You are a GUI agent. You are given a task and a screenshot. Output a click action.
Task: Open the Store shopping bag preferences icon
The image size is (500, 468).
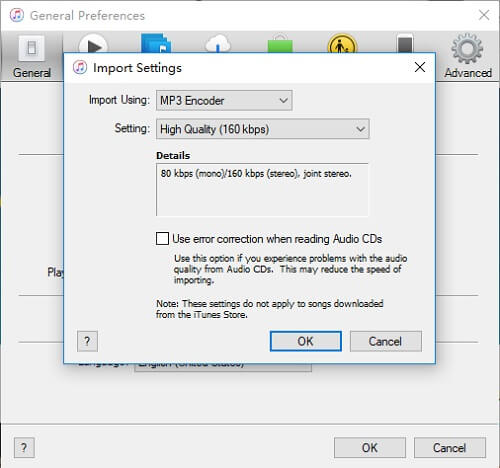(280, 44)
